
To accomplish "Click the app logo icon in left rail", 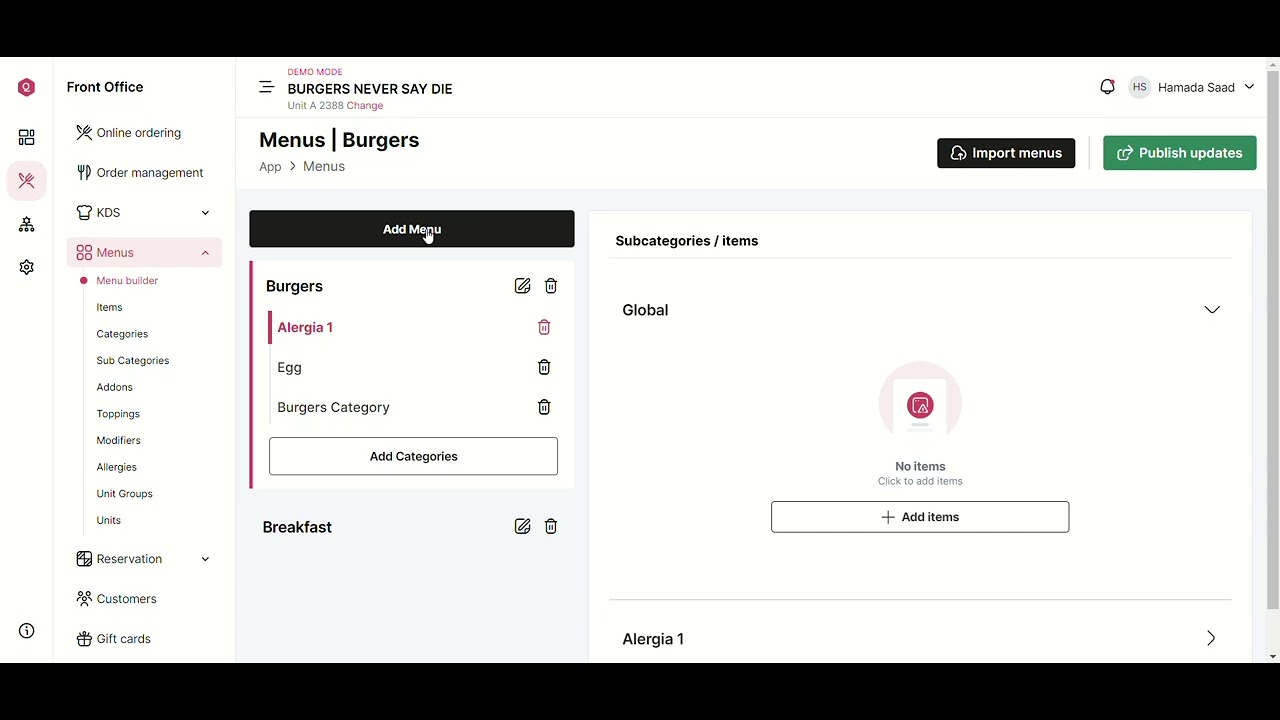I will pos(27,88).
